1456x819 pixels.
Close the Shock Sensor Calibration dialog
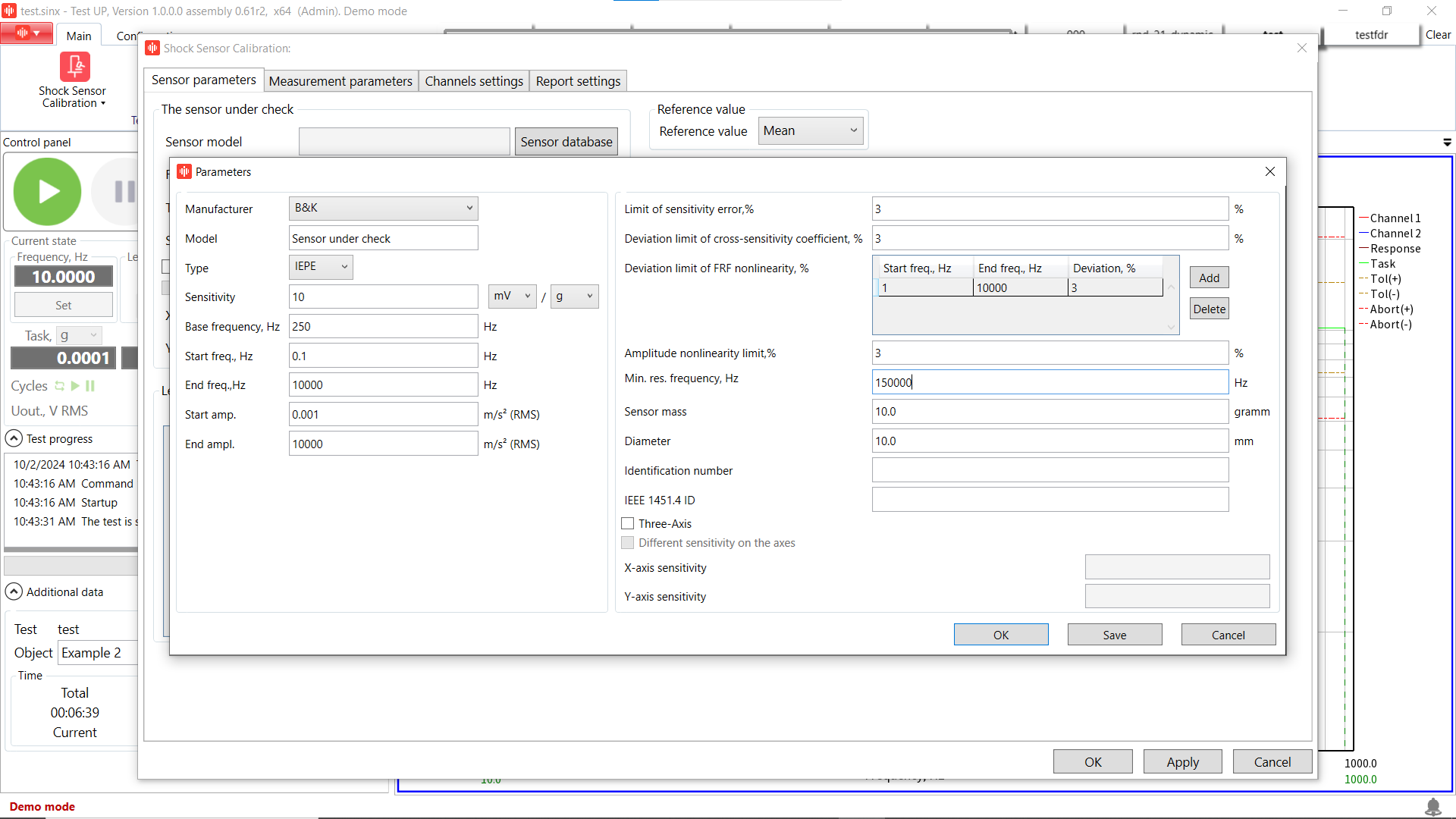[1302, 48]
